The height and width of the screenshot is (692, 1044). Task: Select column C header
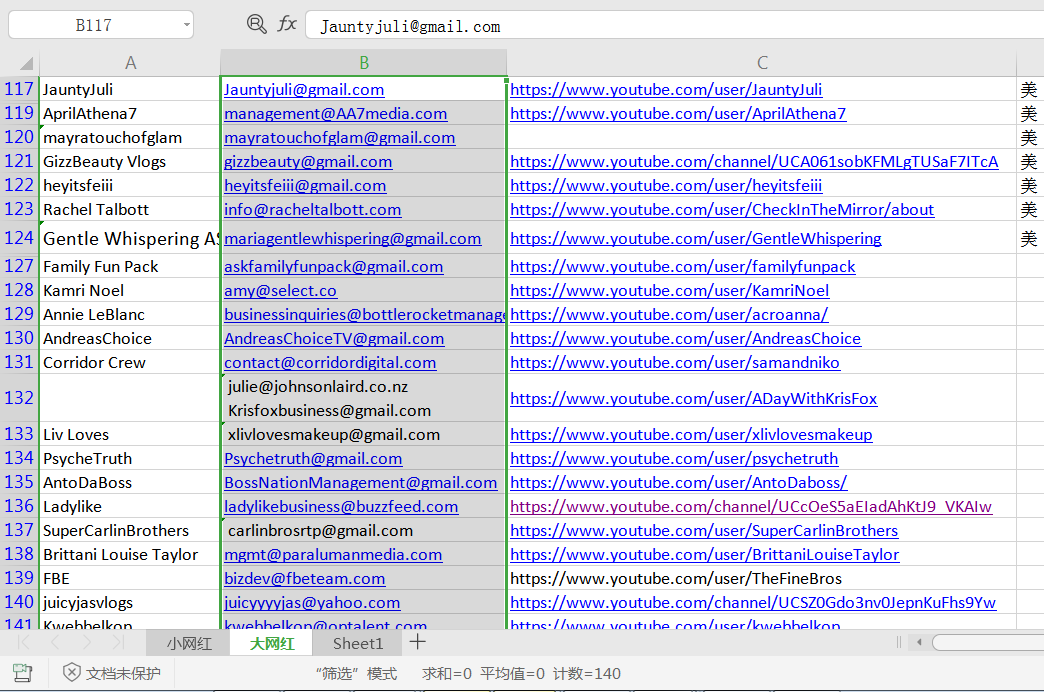pyautogui.click(x=762, y=63)
